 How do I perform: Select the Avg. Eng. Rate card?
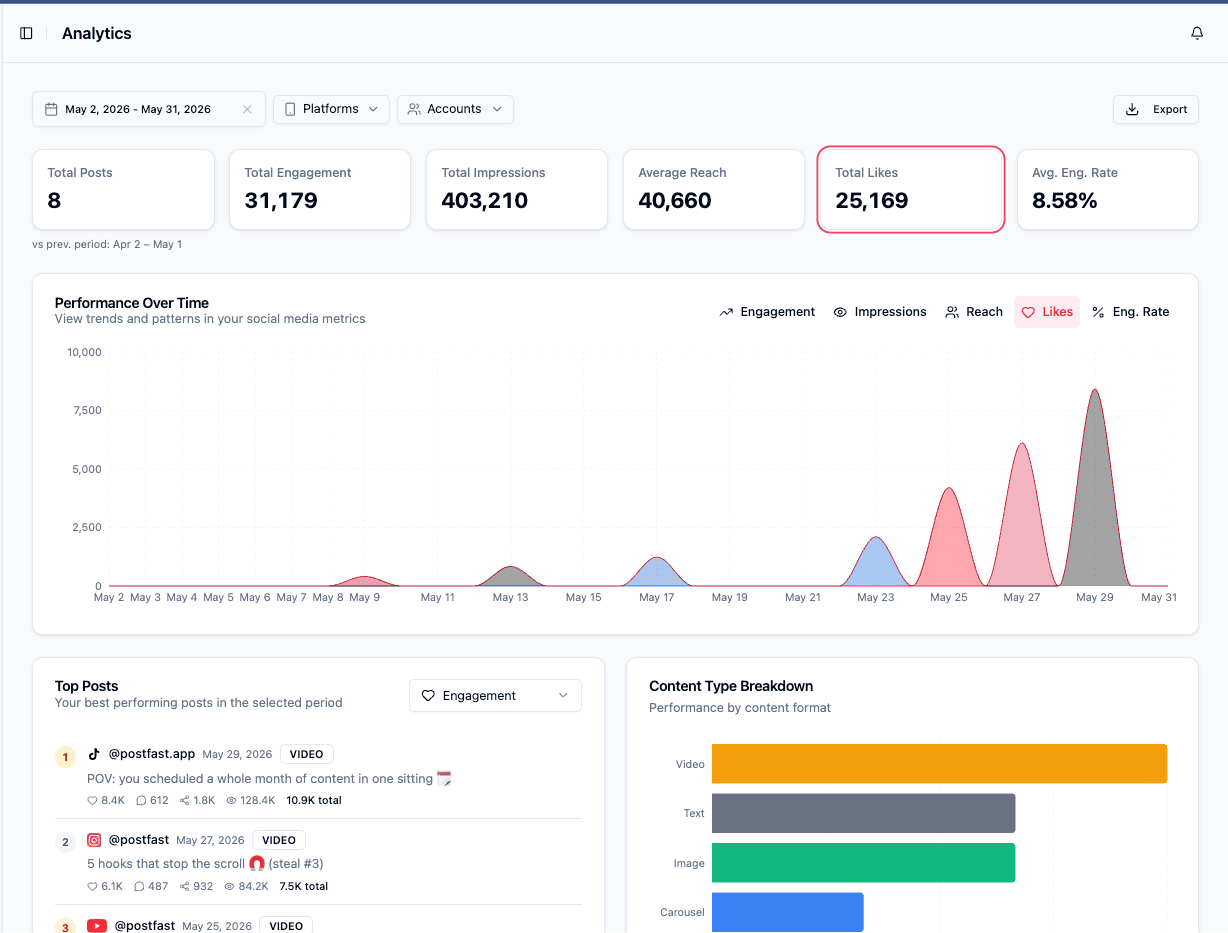pyautogui.click(x=1108, y=189)
